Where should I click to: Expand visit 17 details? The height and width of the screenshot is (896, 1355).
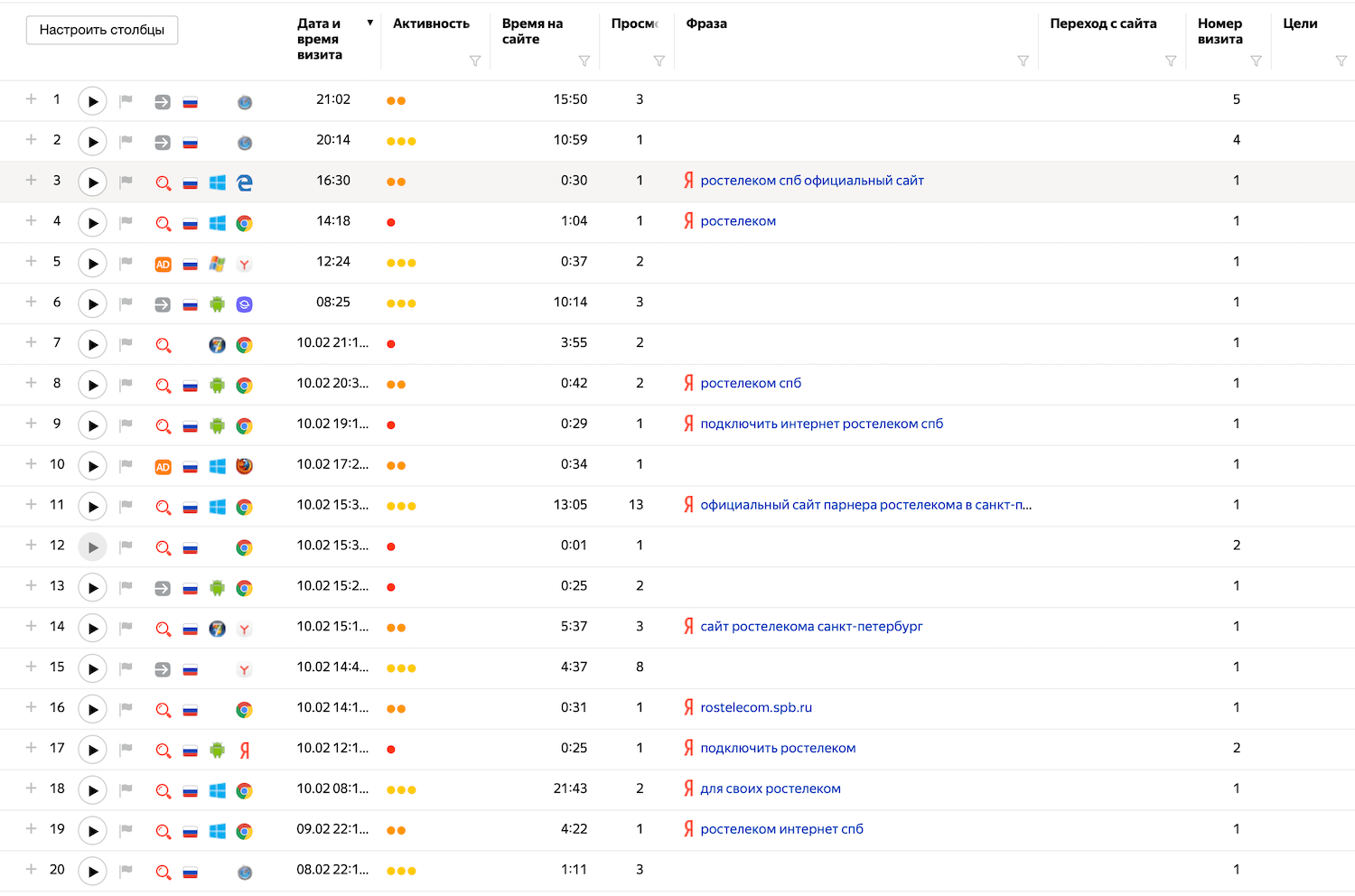pos(31,748)
